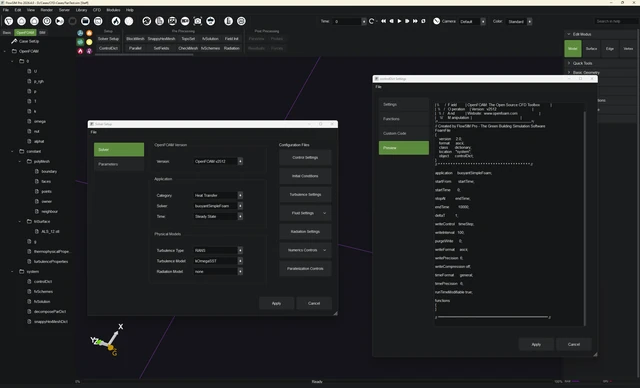Screen dimensions: 640x388
Task: Switch to Parameters tab in Solver Setup
Action: (119, 164)
